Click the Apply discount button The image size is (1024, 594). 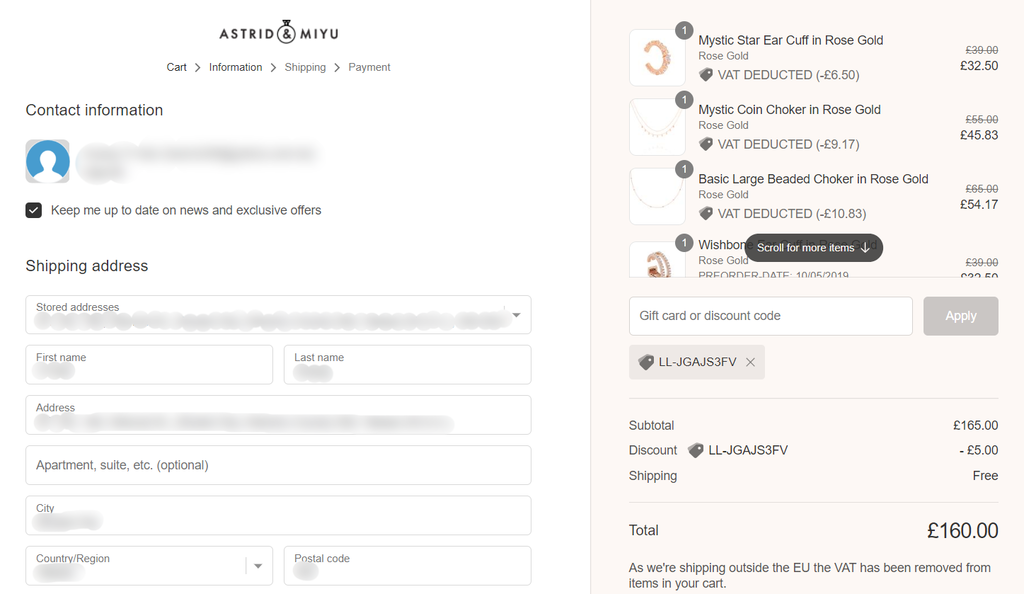pyautogui.click(x=961, y=316)
